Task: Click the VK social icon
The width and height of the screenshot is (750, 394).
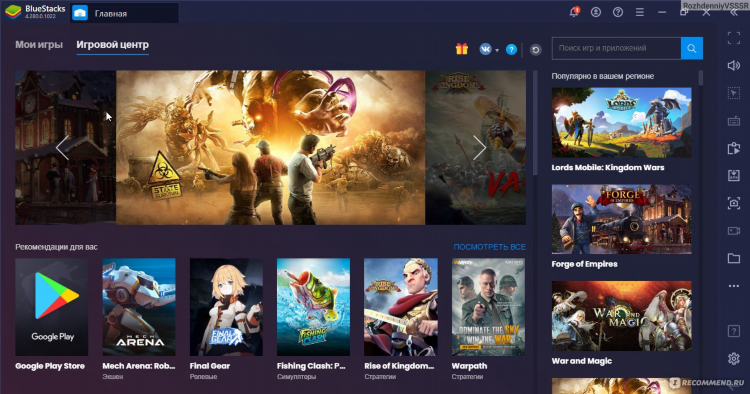Action: tap(485, 49)
